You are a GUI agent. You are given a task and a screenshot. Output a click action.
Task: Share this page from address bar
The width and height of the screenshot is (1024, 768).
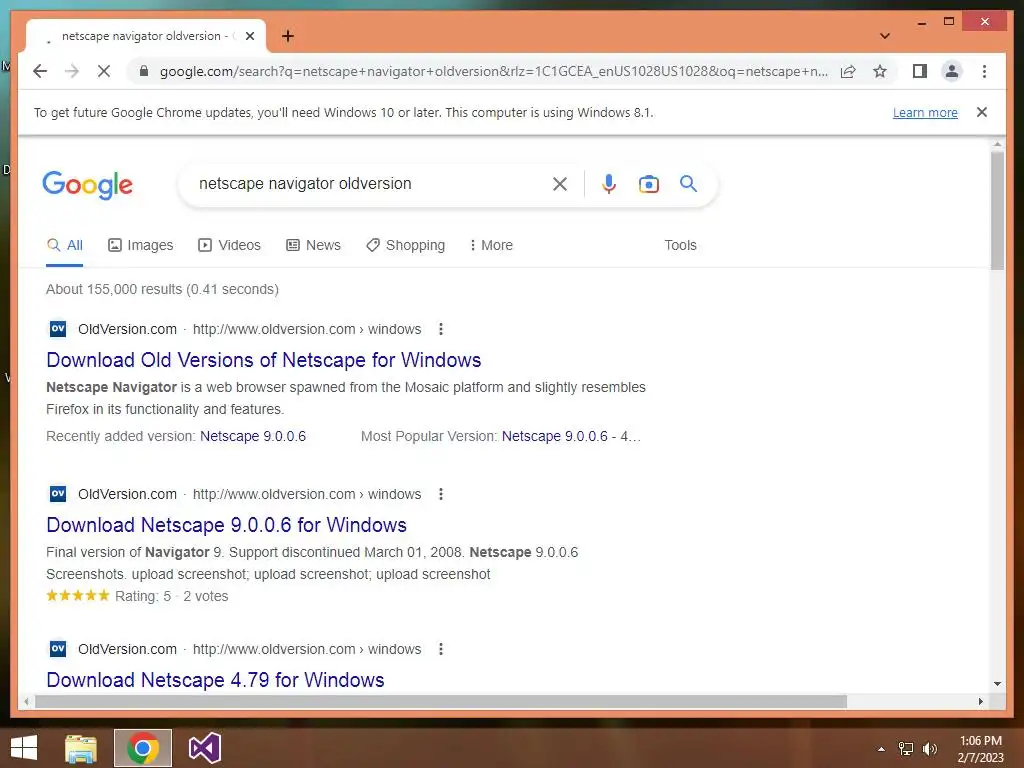pyautogui.click(x=848, y=71)
